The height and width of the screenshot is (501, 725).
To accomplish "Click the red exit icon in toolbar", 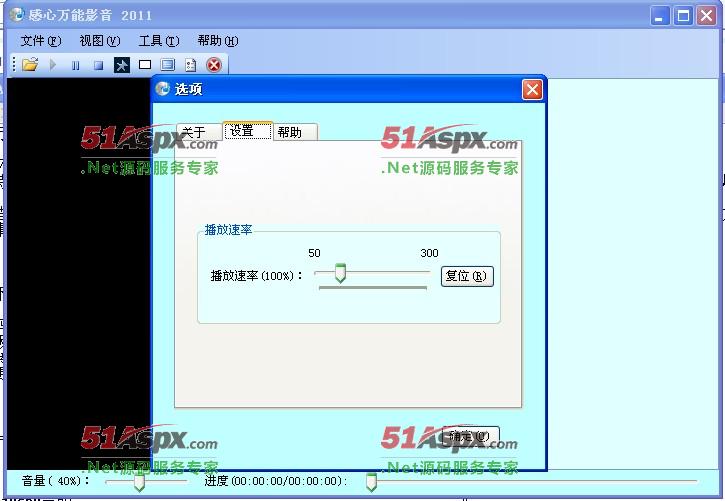I will coord(214,65).
